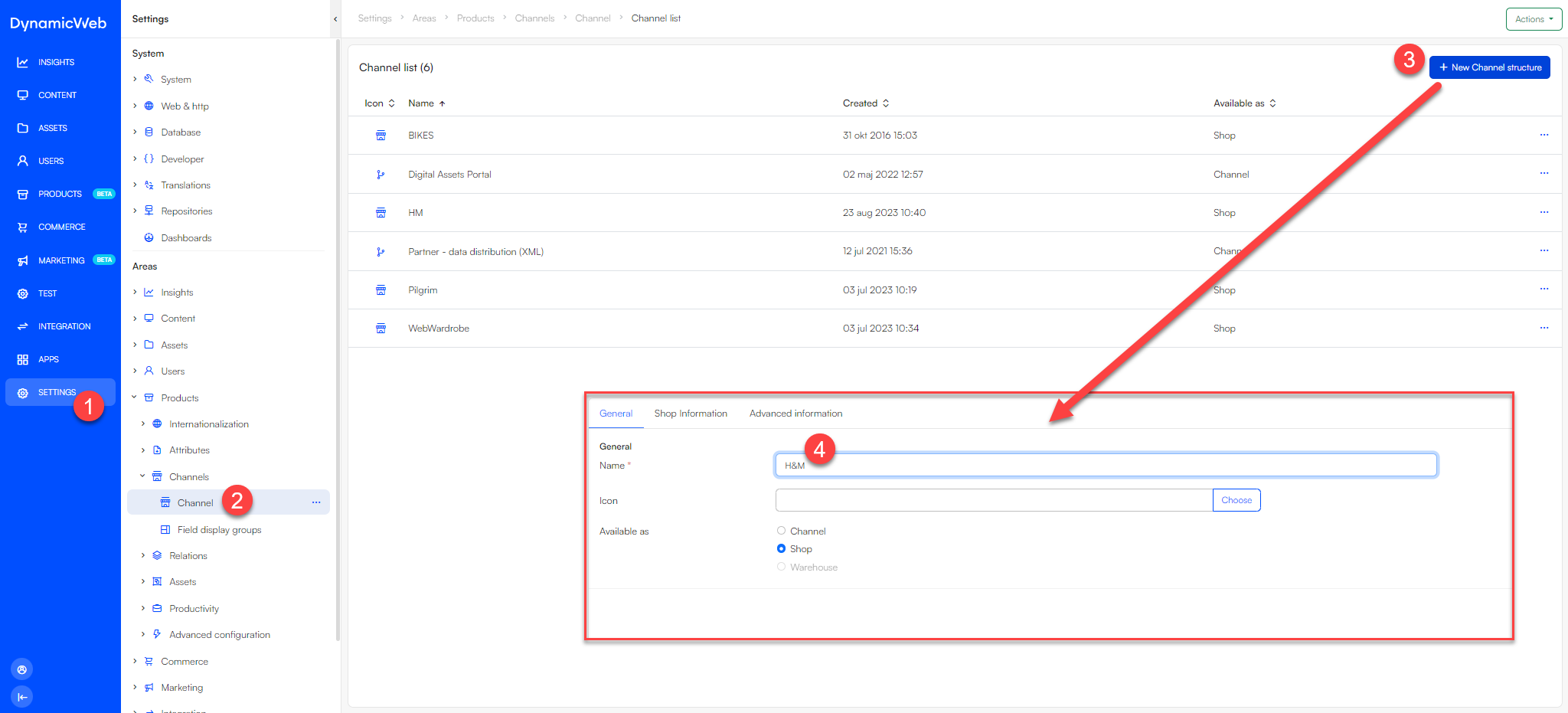This screenshot has height=713, width=1568.
Task: Select Advanced configuration tree item
Action: pyautogui.click(x=219, y=634)
